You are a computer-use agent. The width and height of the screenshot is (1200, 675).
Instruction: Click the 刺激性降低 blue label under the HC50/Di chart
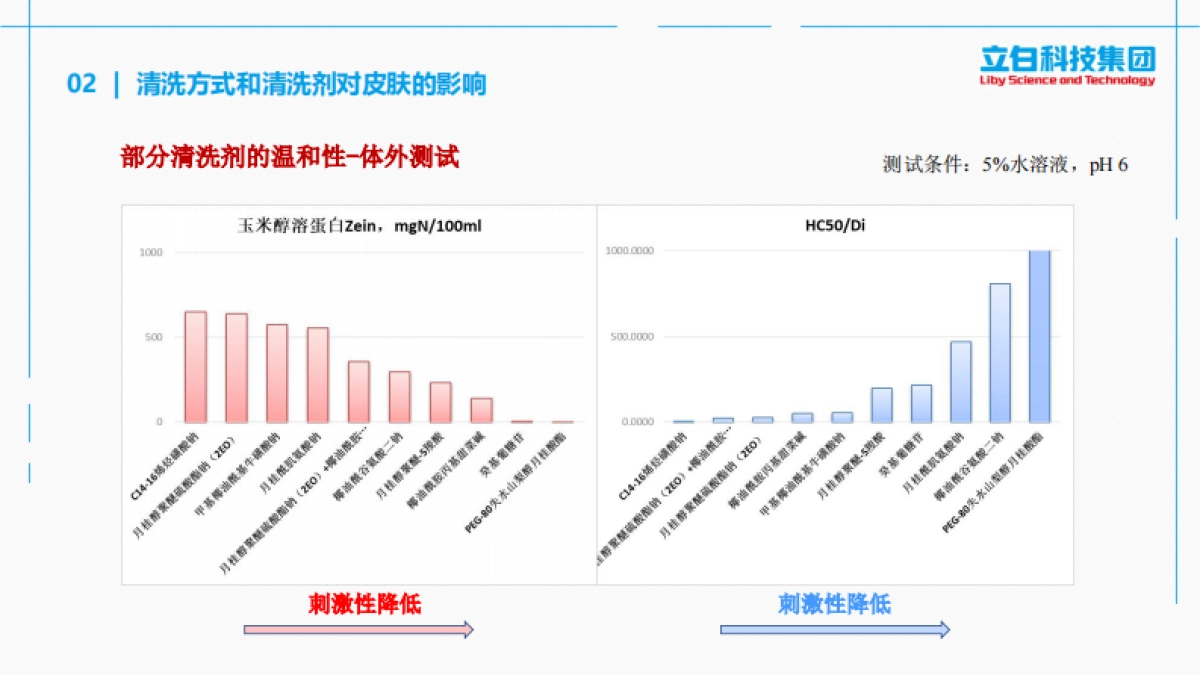[836, 604]
